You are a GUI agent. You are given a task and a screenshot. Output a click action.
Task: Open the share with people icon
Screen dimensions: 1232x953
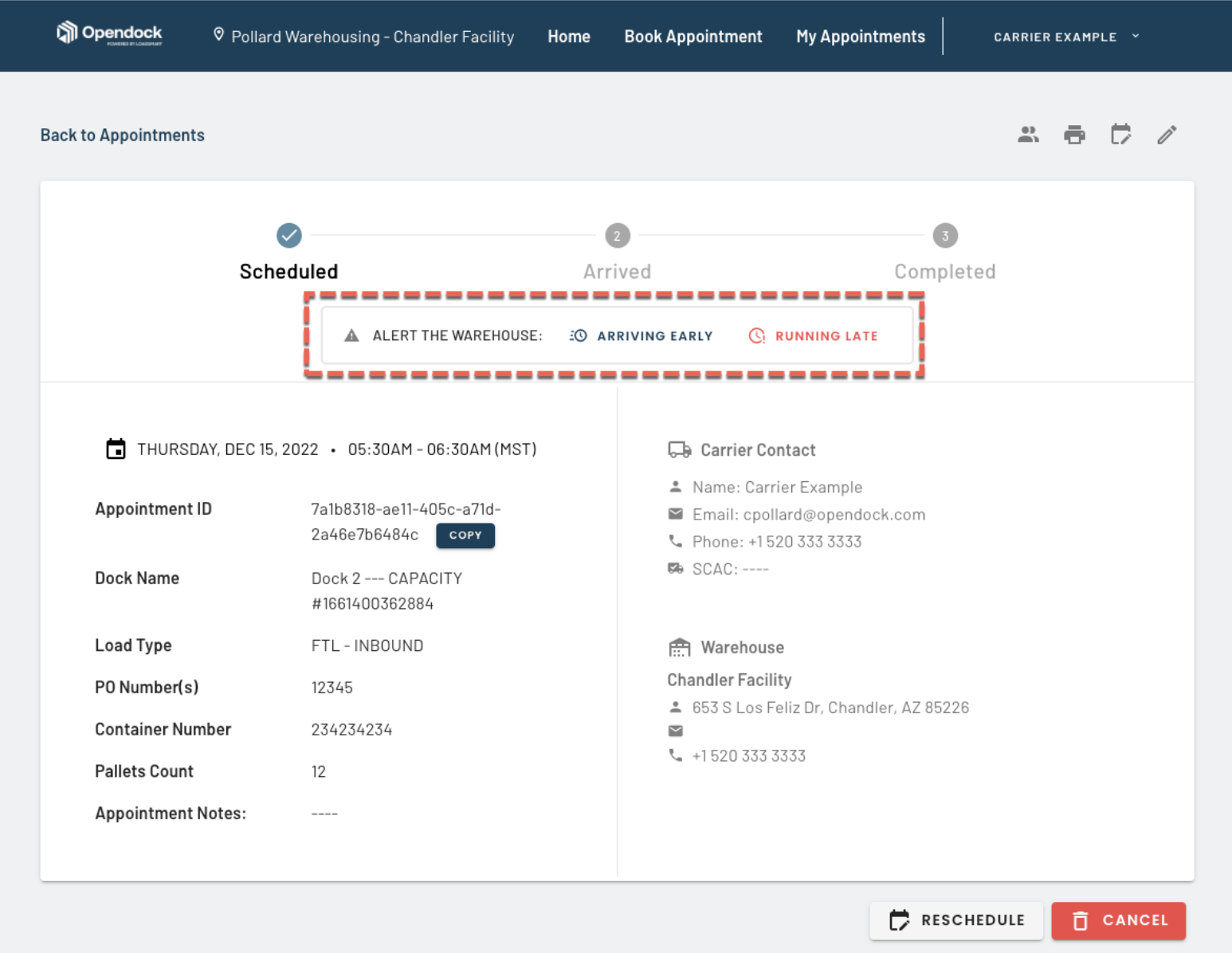[x=1028, y=135]
